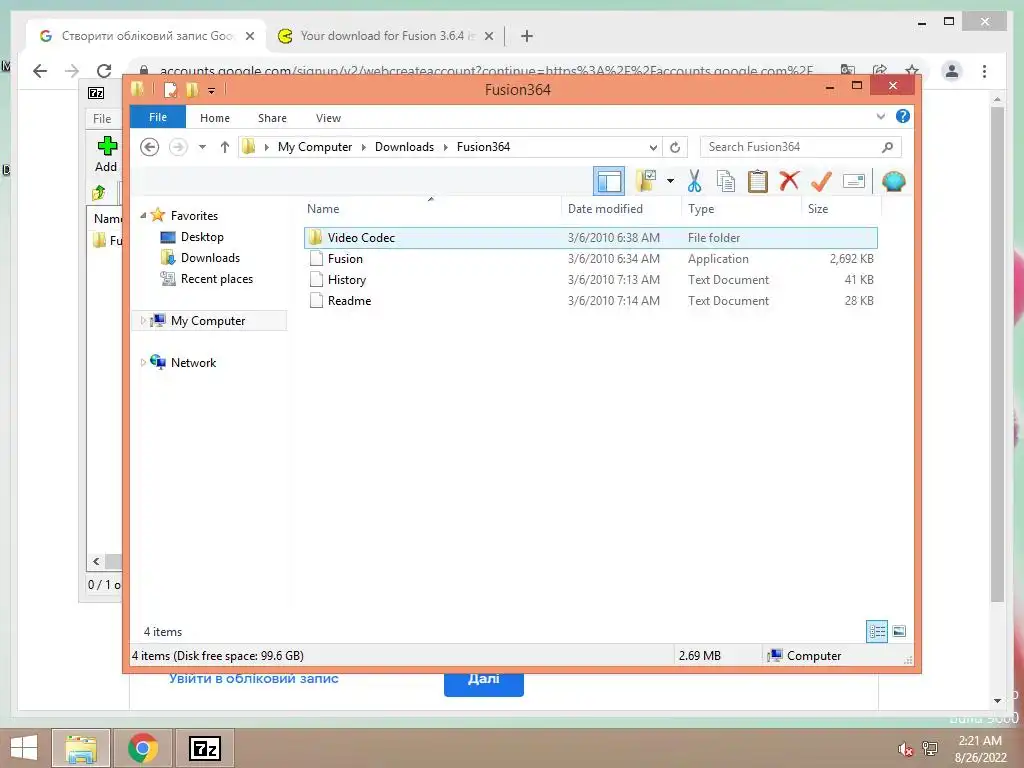The image size is (1024, 768).
Task: Select My Computer in navigation pane
Action: [x=208, y=321]
